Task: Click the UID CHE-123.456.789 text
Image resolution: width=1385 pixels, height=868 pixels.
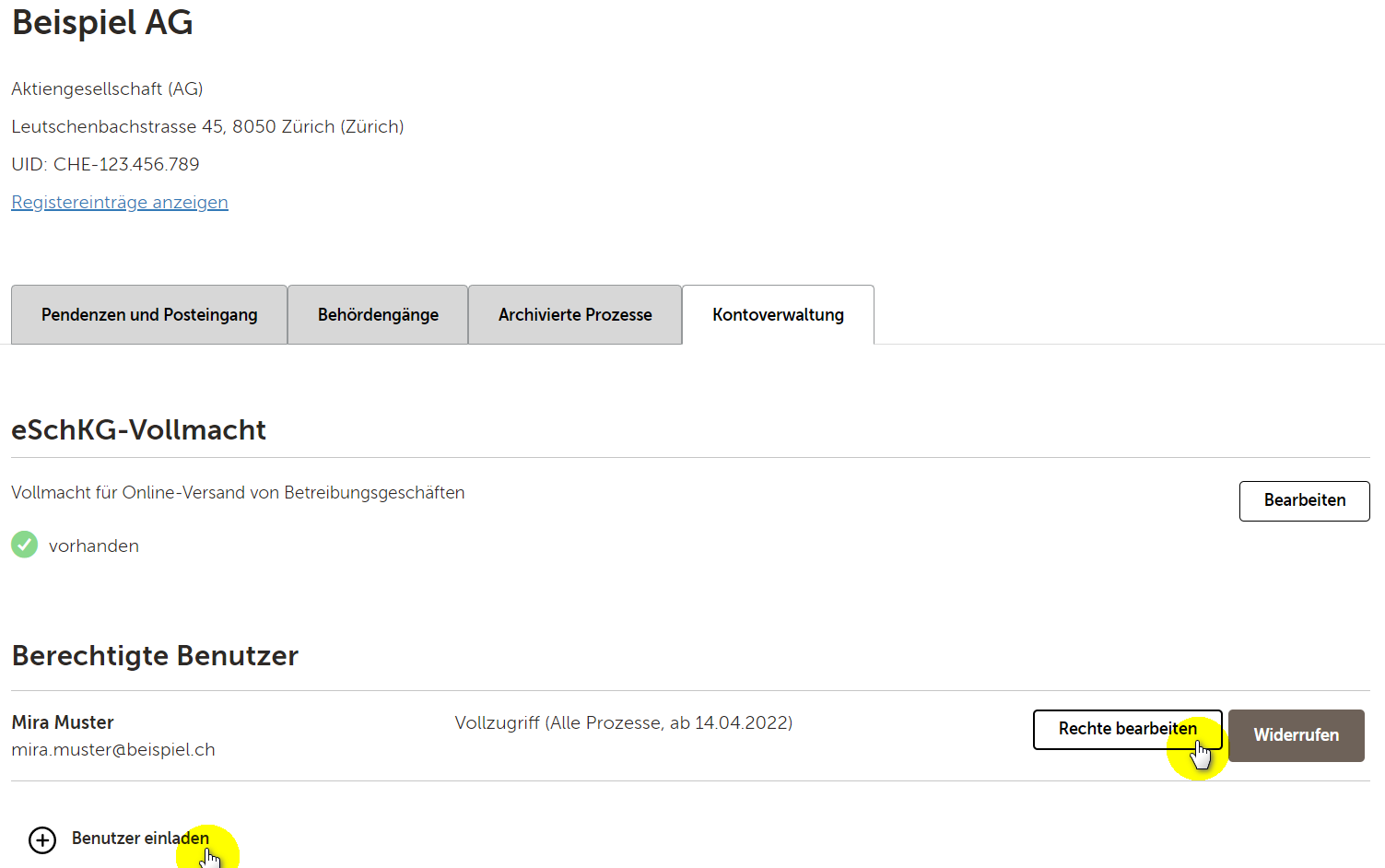Action: coord(105,164)
